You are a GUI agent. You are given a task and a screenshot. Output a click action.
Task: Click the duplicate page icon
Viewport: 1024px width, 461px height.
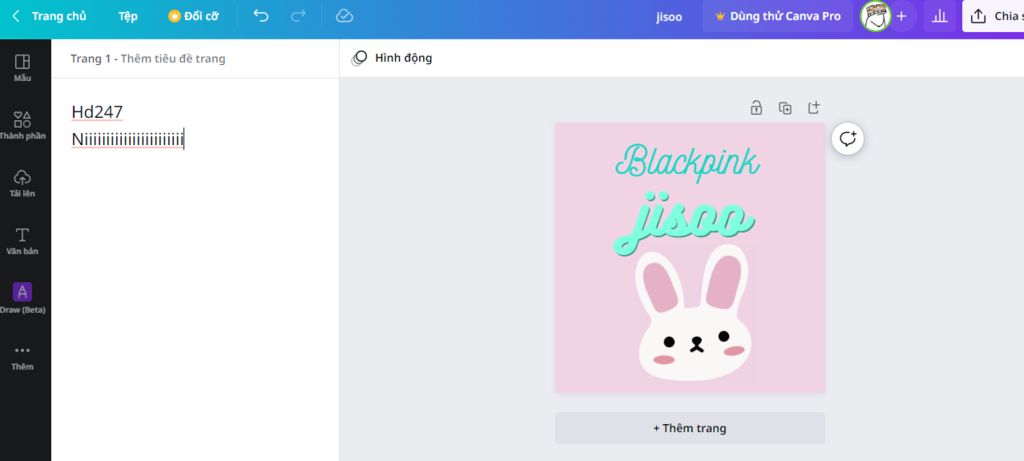coord(785,108)
